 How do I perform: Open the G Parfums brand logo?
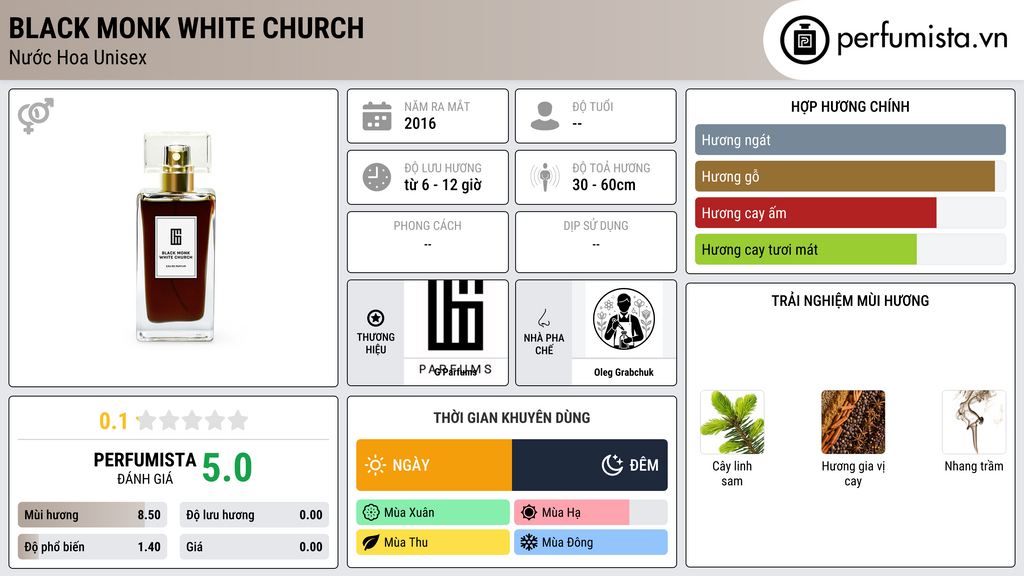pyautogui.click(x=456, y=328)
